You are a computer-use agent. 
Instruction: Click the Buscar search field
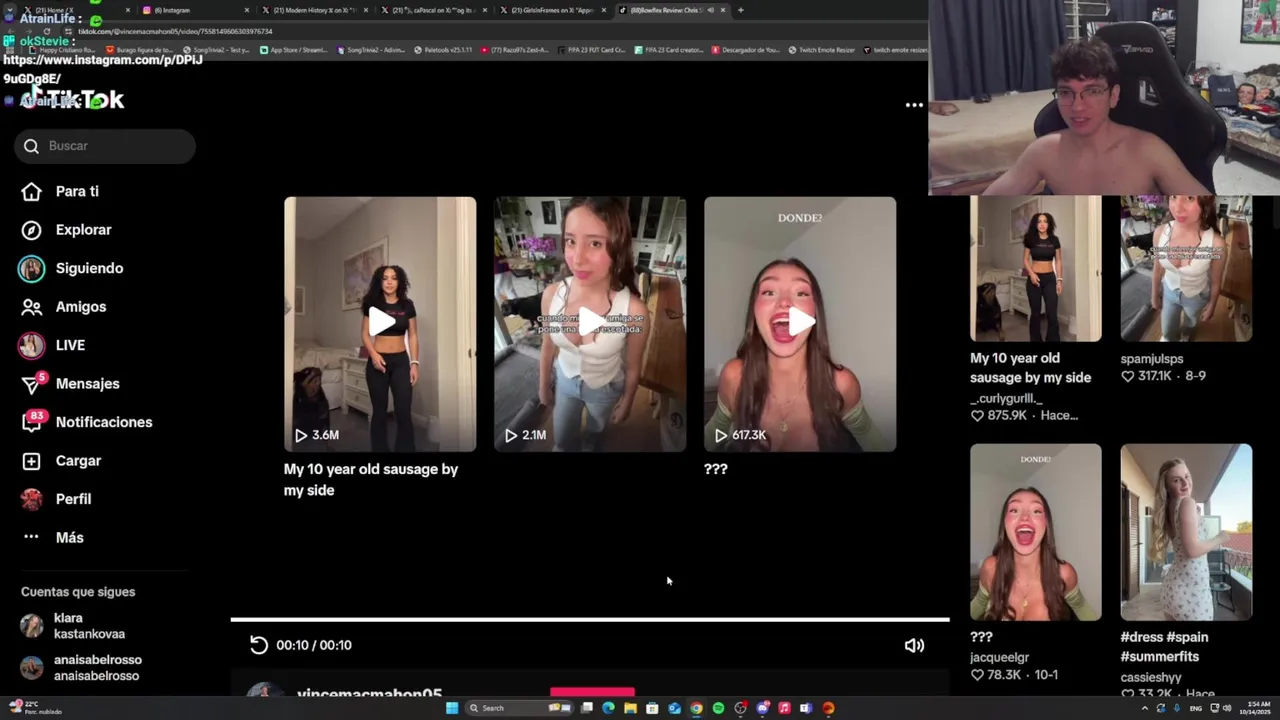click(105, 146)
